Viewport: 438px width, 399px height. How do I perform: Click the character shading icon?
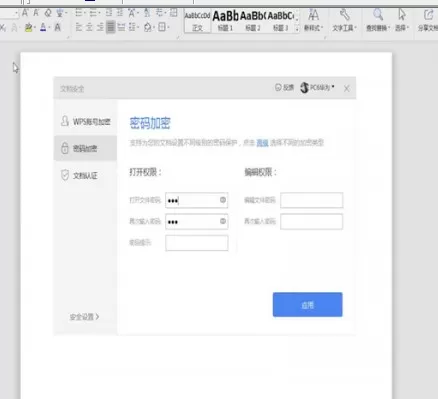57,27
